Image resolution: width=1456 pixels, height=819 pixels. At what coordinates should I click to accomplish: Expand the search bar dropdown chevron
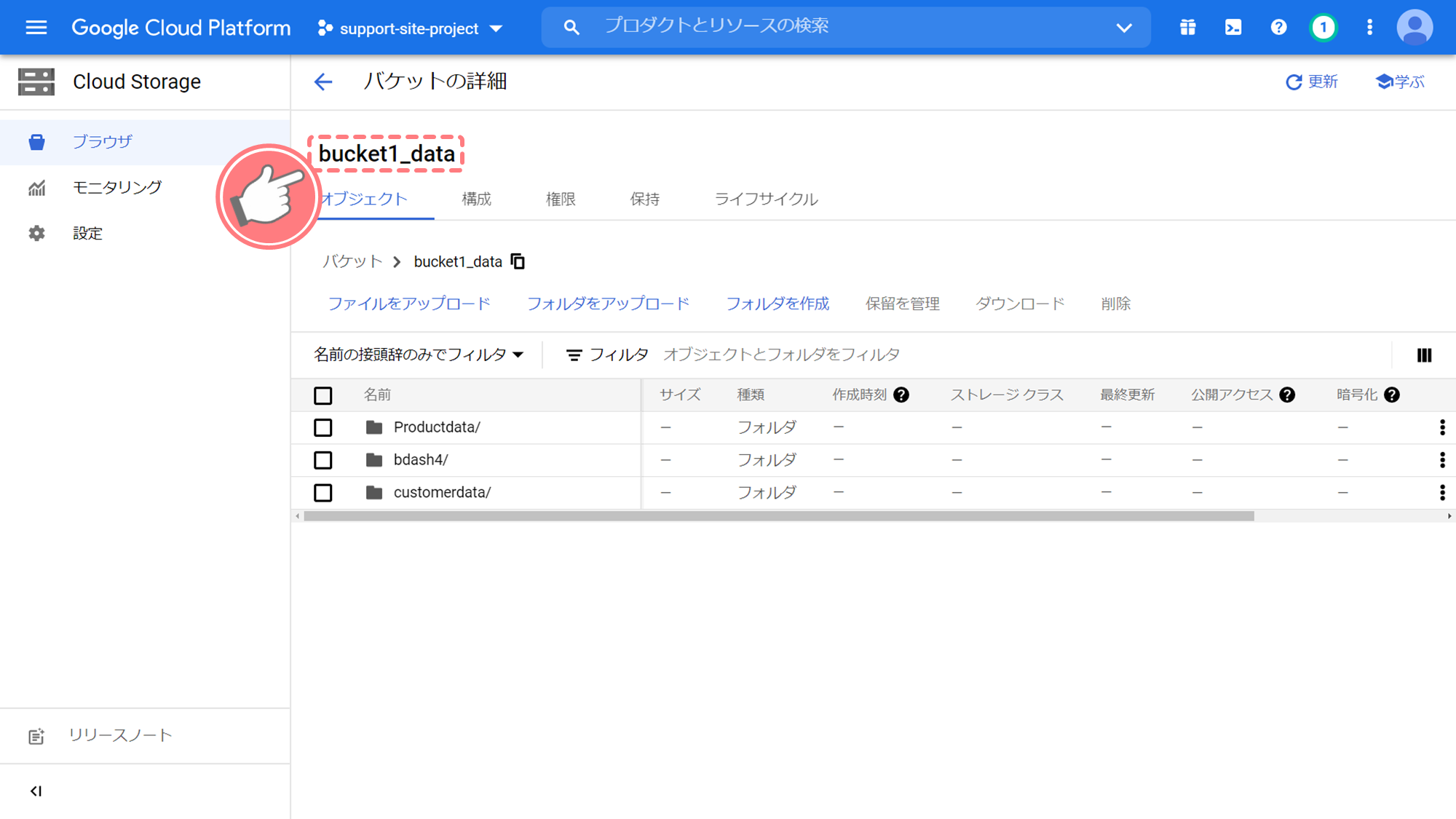[x=1124, y=28]
